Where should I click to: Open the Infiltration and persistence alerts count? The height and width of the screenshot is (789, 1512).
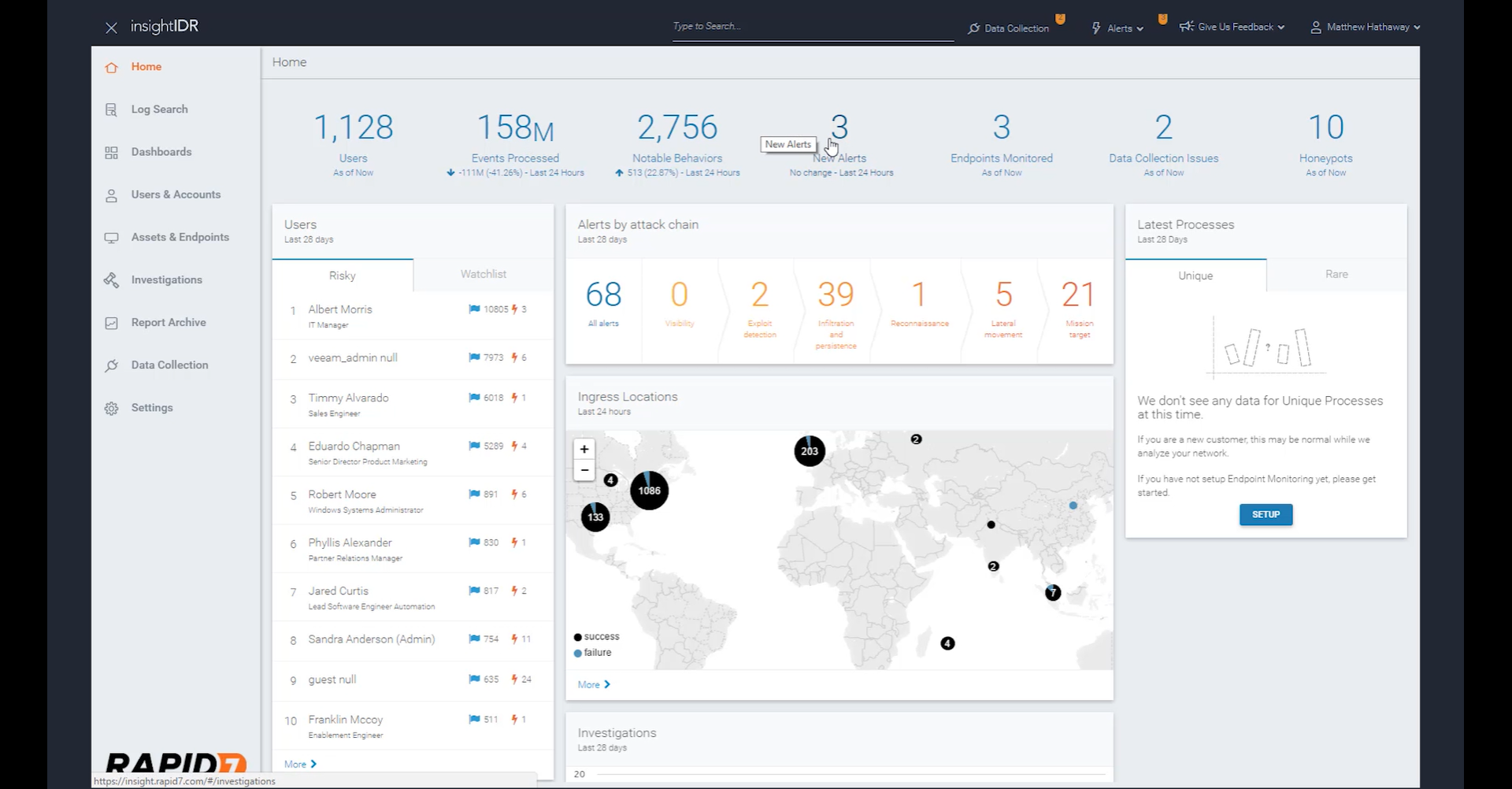pos(836,295)
